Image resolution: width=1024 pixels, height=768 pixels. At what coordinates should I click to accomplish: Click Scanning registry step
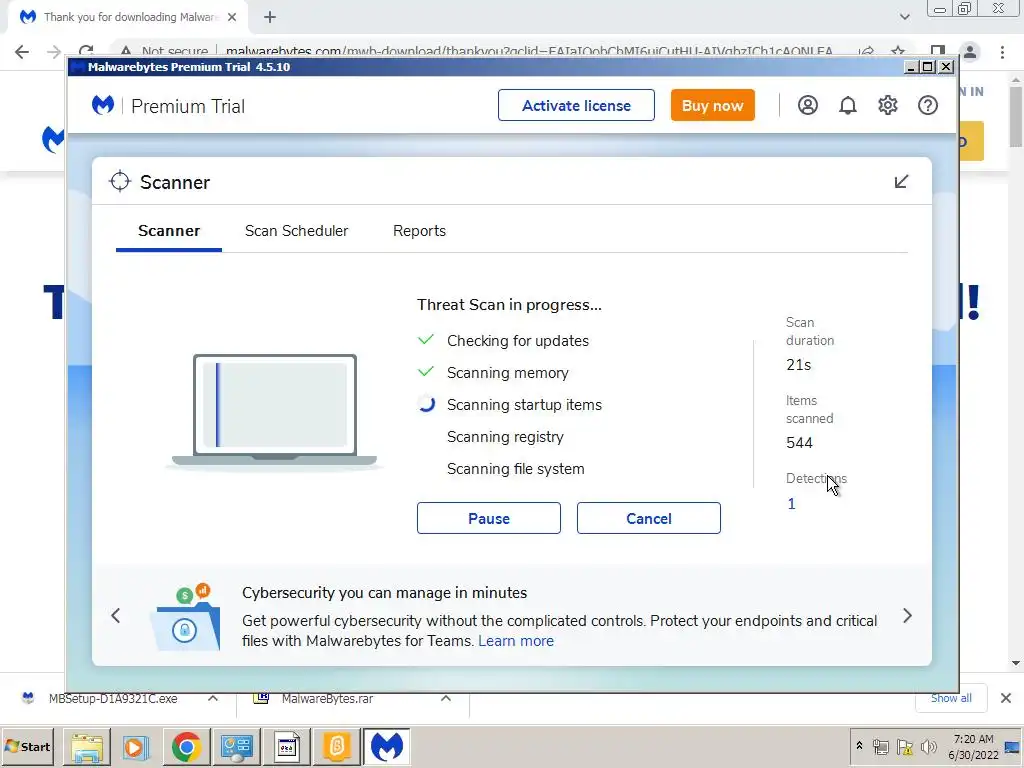click(505, 437)
